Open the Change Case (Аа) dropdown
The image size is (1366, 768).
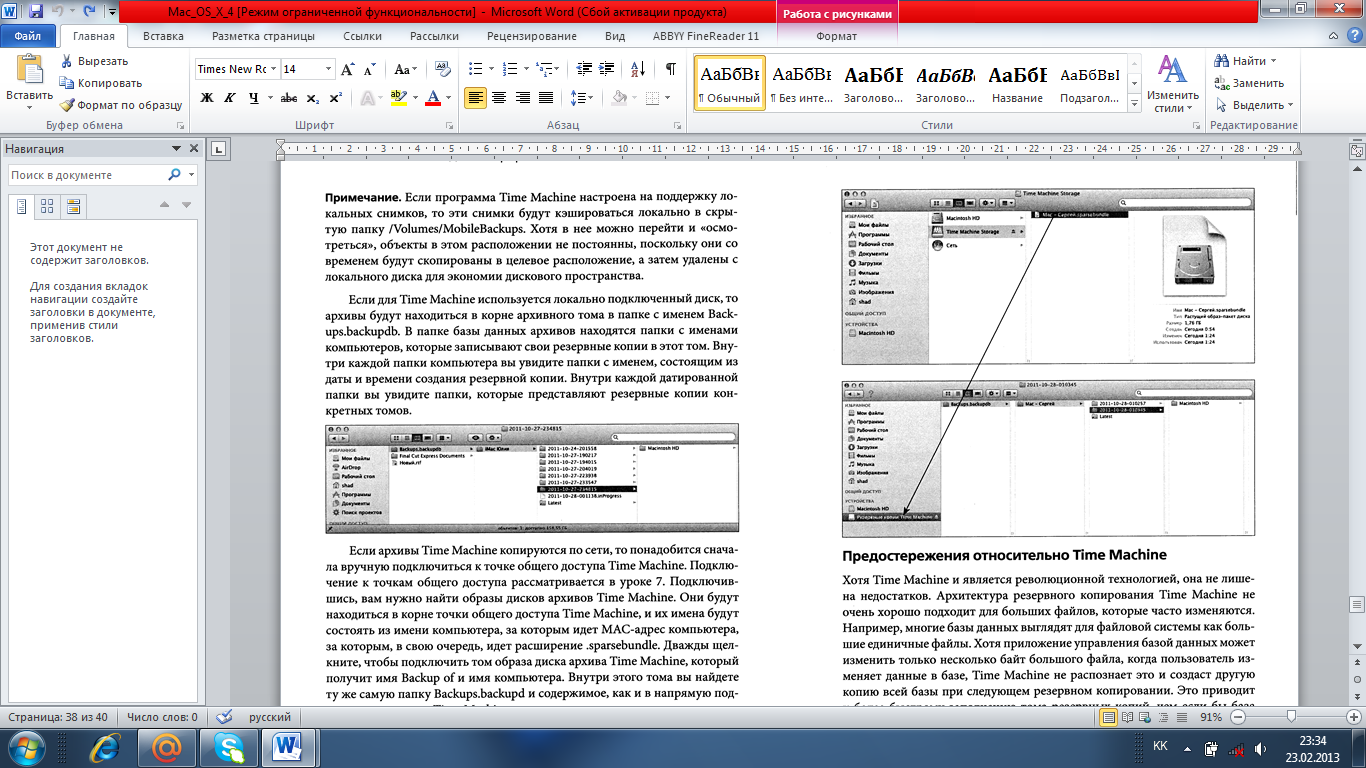coord(406,69)
